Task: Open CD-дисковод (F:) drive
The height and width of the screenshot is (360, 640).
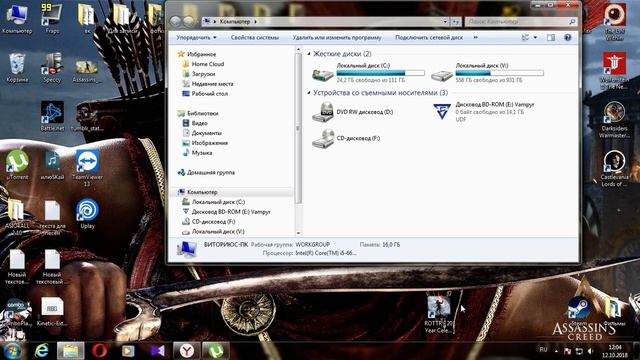Action: click(x=346, y=138)
